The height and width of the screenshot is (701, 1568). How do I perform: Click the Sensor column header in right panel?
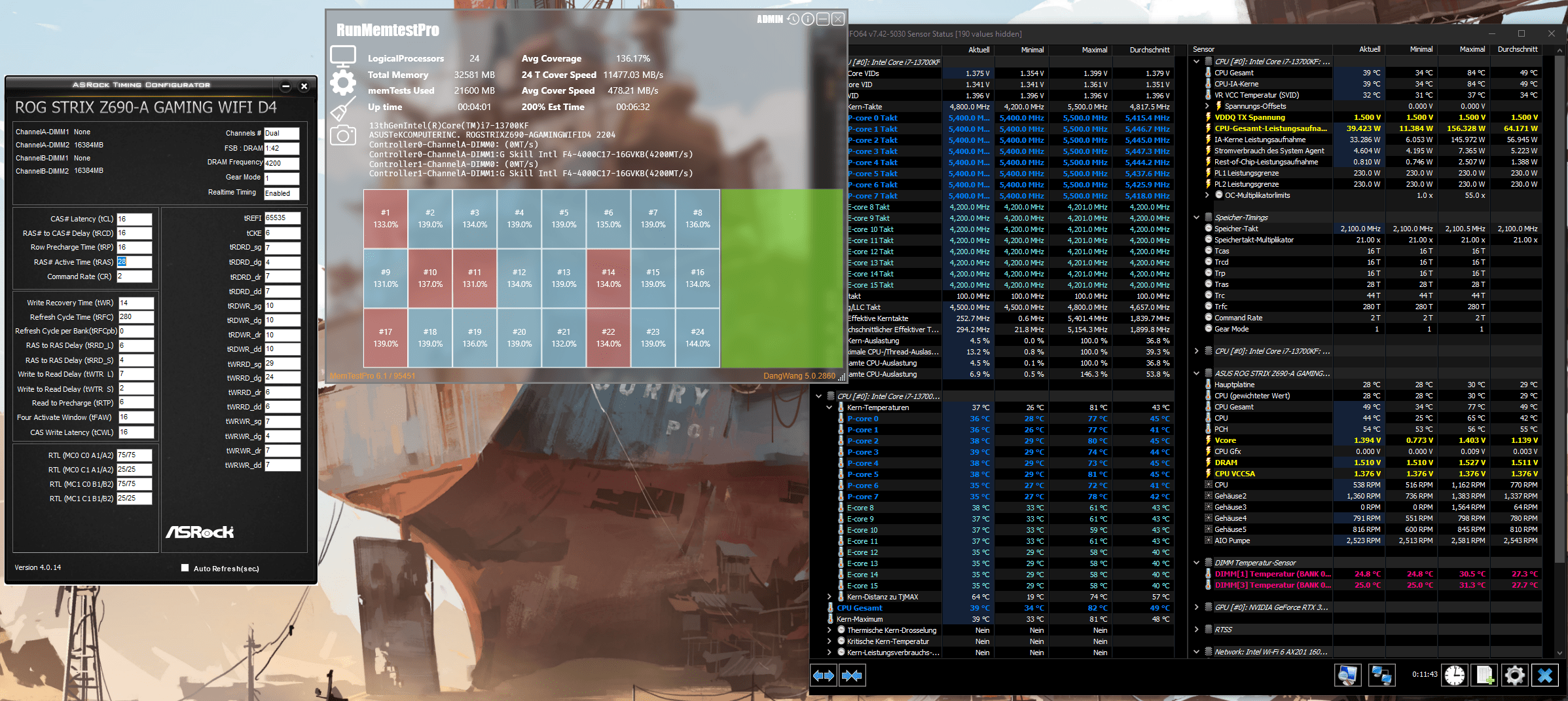(x=1261, y=49)
